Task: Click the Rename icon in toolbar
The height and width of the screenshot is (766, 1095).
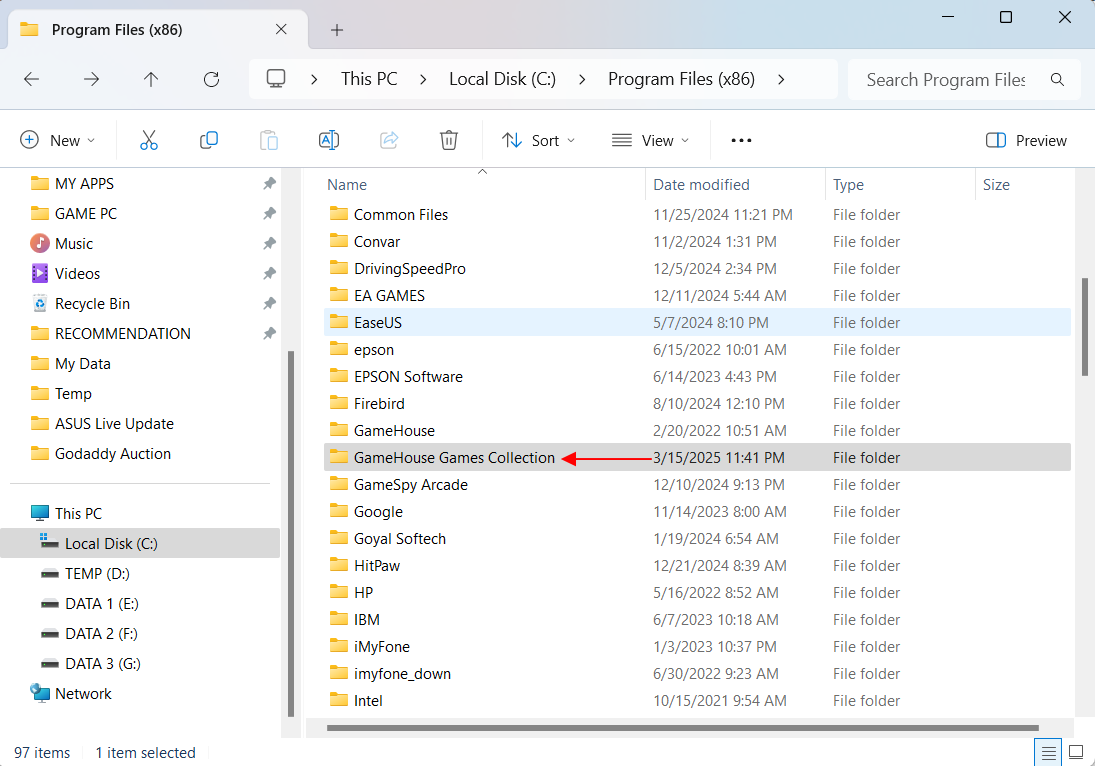Action: 329,140
